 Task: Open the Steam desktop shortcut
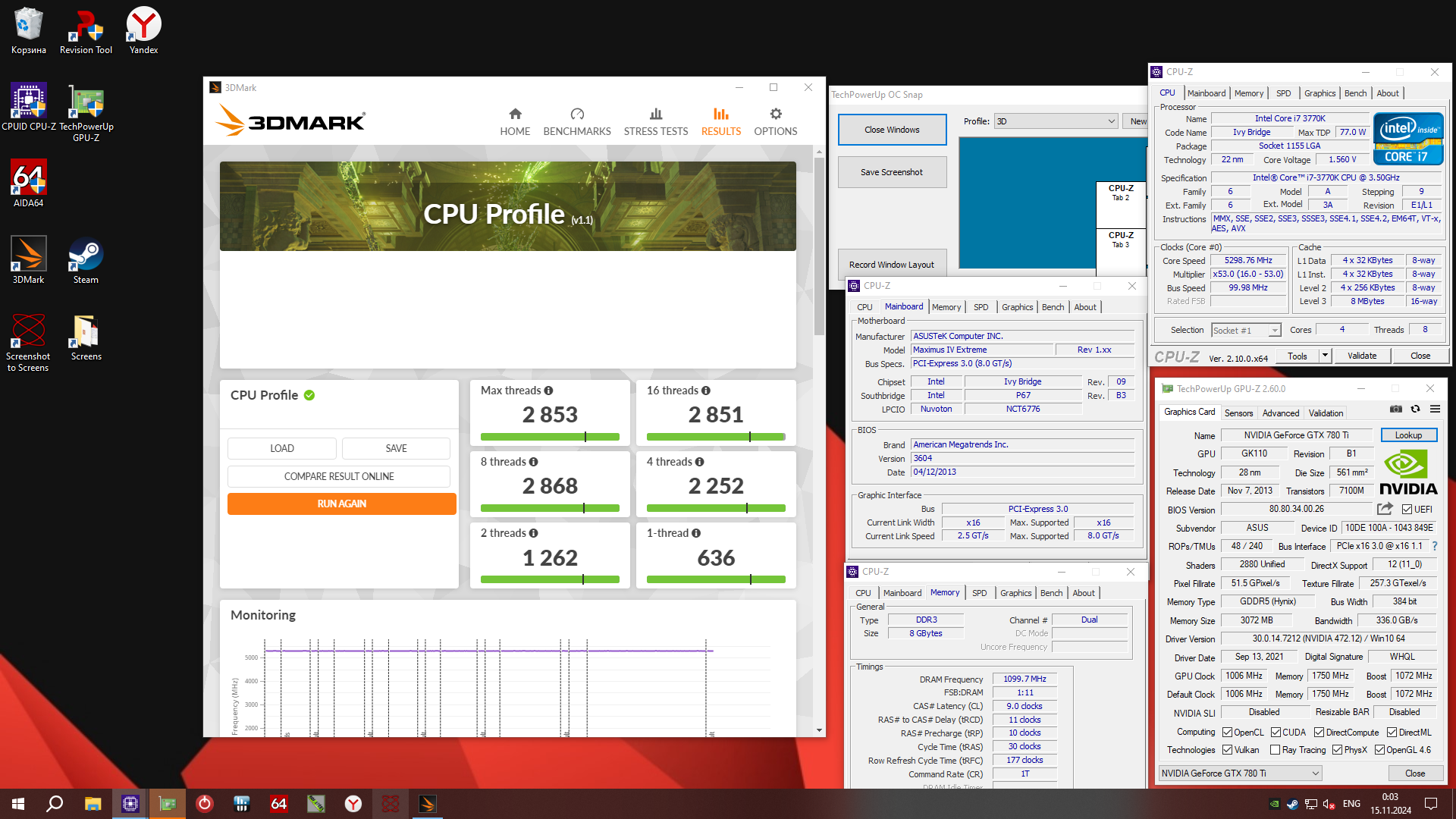[x=86, y=260]
